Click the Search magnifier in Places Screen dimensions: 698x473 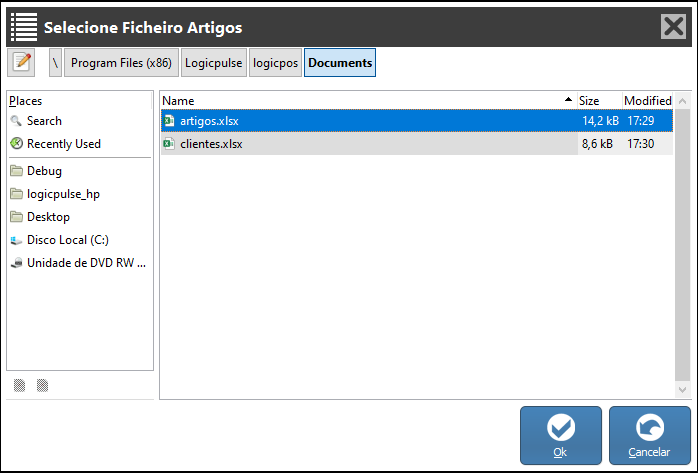[x=17, y=121]
